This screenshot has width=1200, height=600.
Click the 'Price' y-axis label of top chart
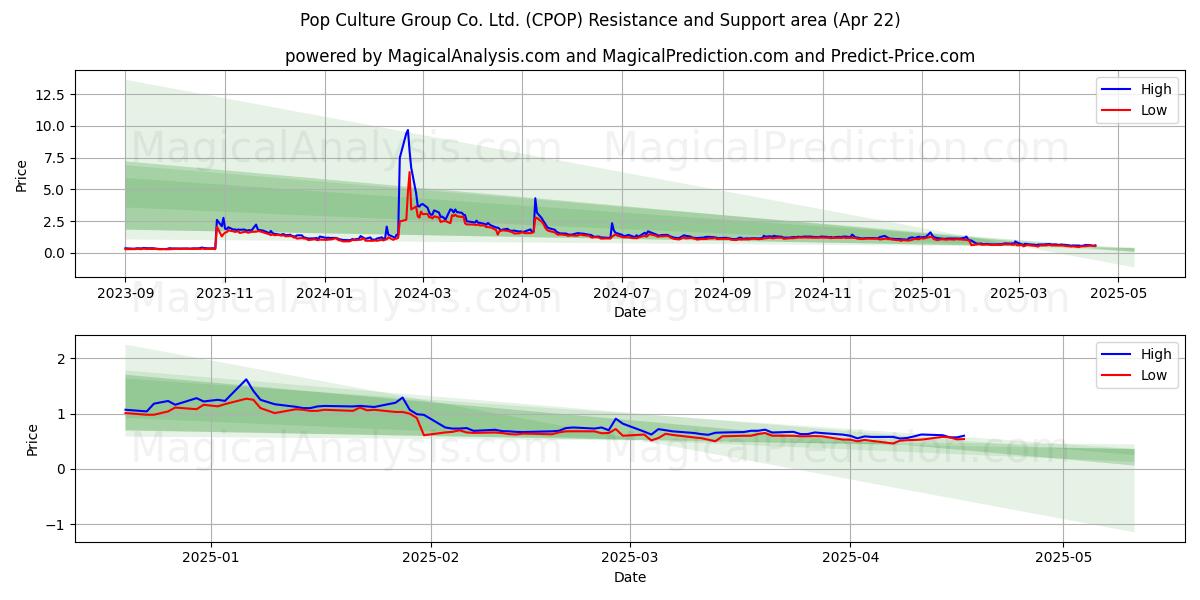22,175
